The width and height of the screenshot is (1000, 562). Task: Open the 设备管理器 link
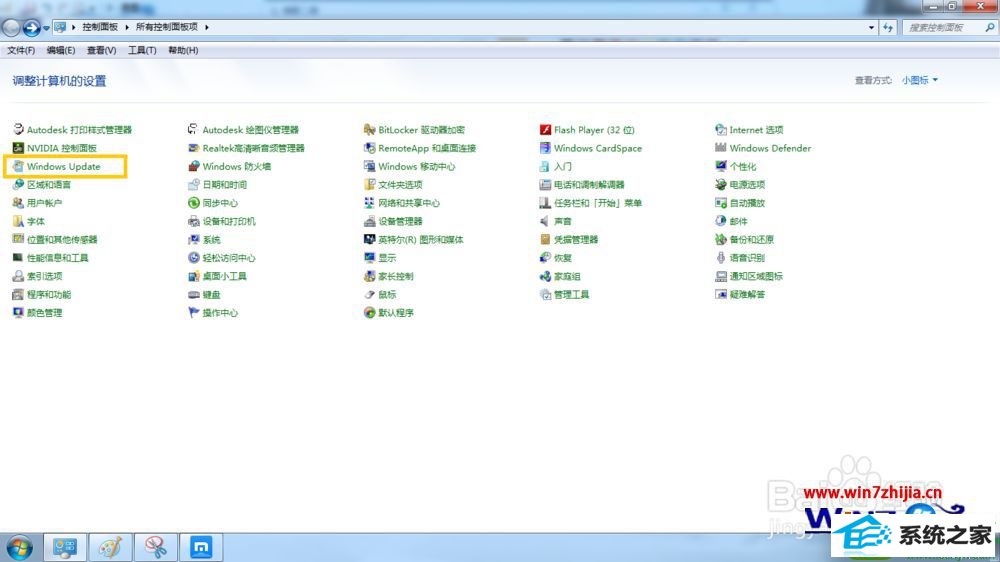pos(400,221)
